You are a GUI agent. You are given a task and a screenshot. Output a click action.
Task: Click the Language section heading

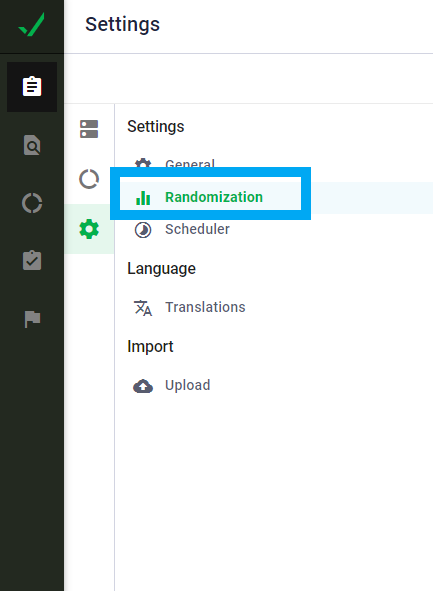tap(161, 269)
